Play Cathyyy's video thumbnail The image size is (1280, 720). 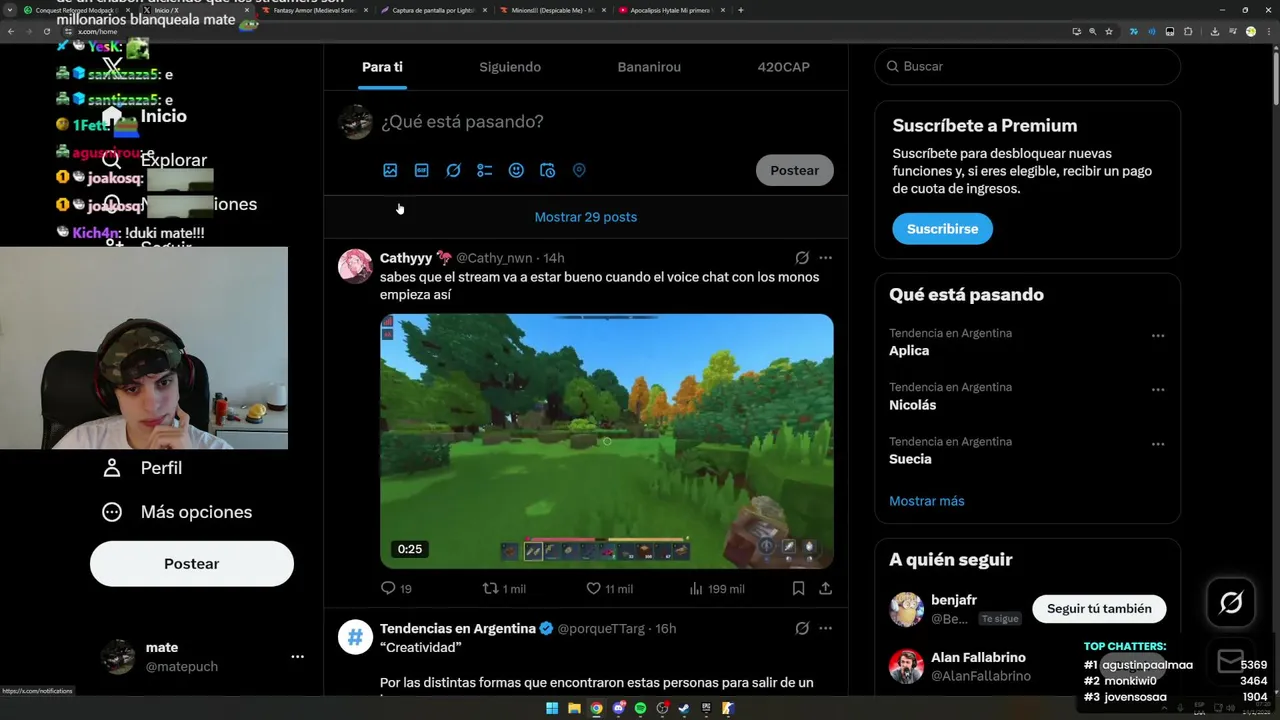click(606, 441)
